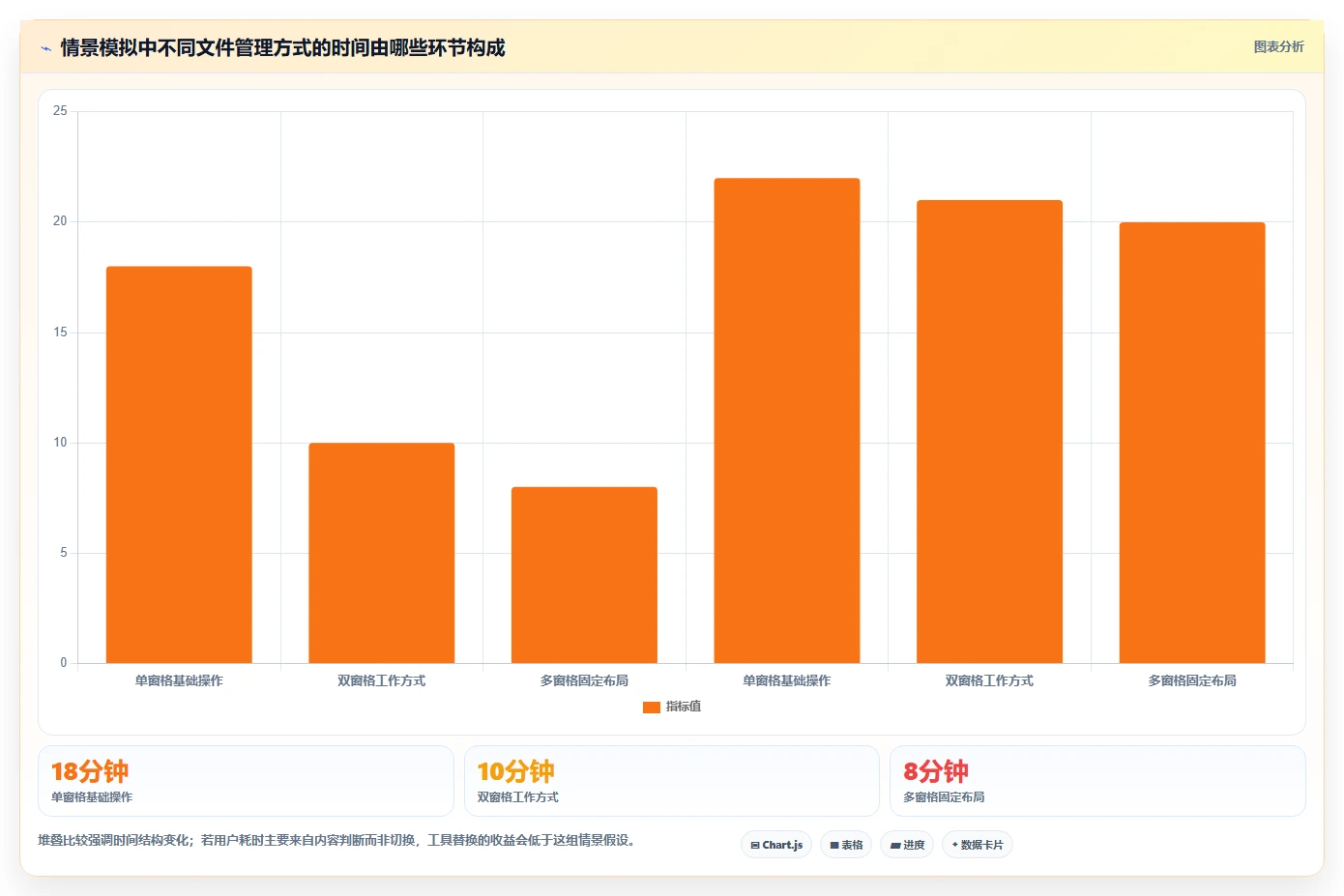Image resolution: width=1344 pixels, height=896 pixels.
Task: Click the orange bar with value 18
Action: 179,465
